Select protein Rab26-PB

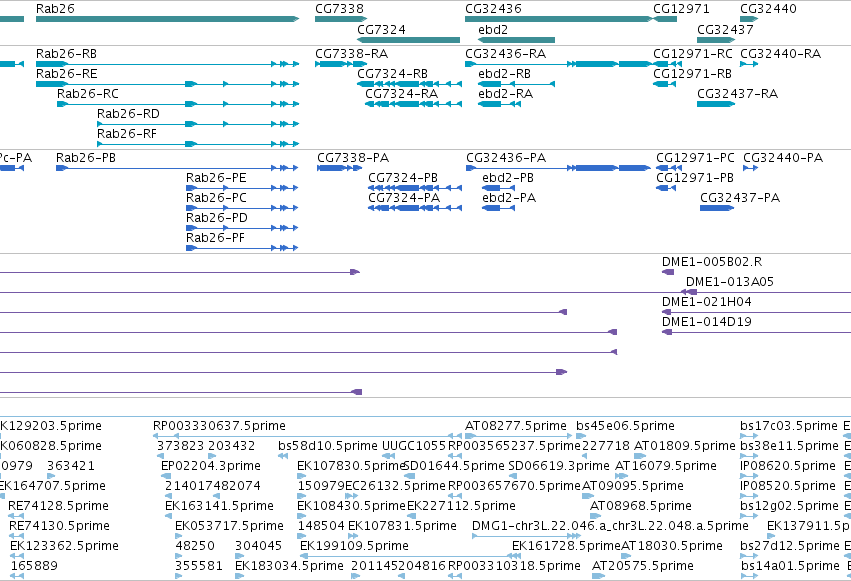86,158
